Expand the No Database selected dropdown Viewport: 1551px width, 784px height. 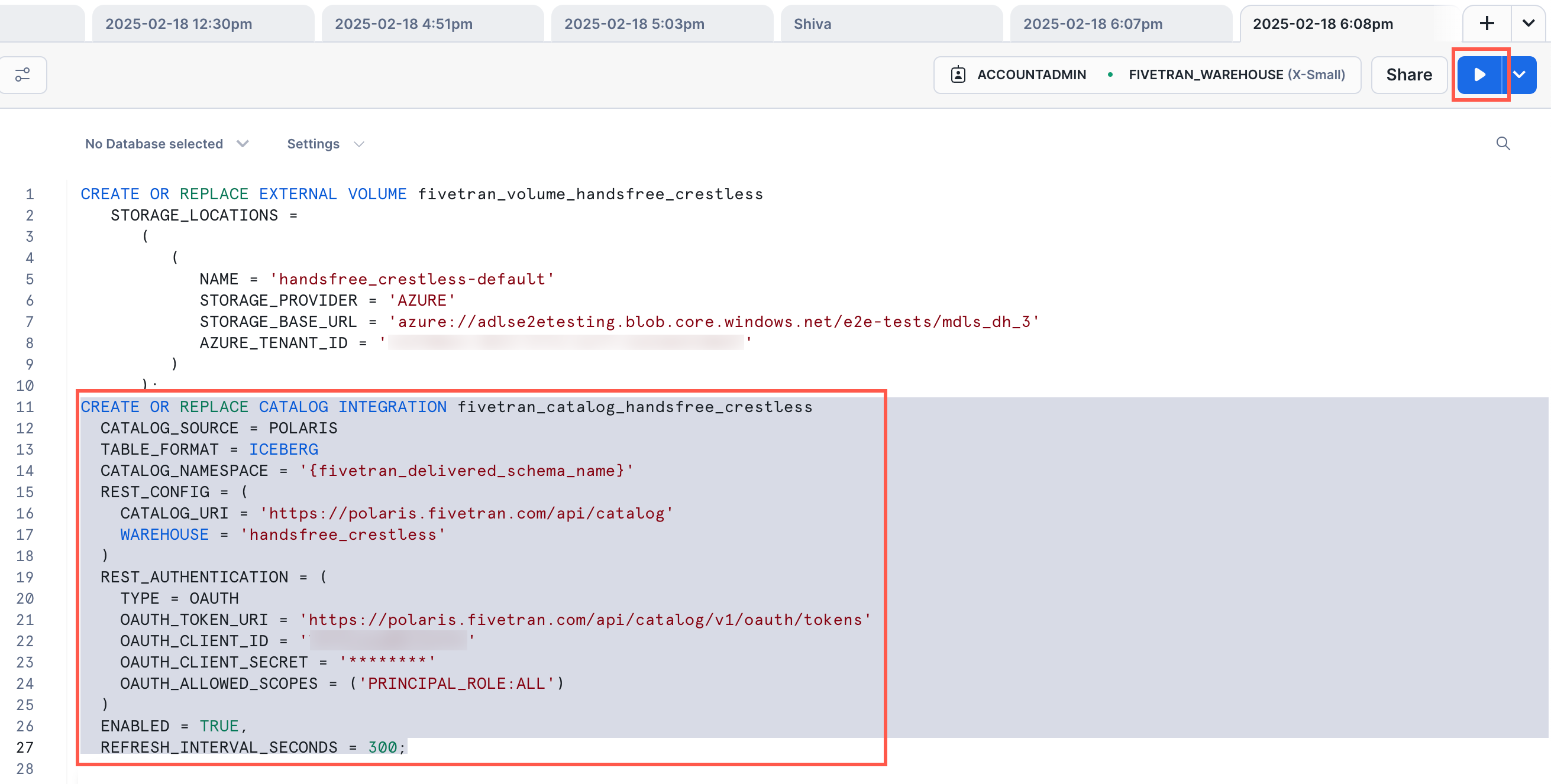click(167, 144)
